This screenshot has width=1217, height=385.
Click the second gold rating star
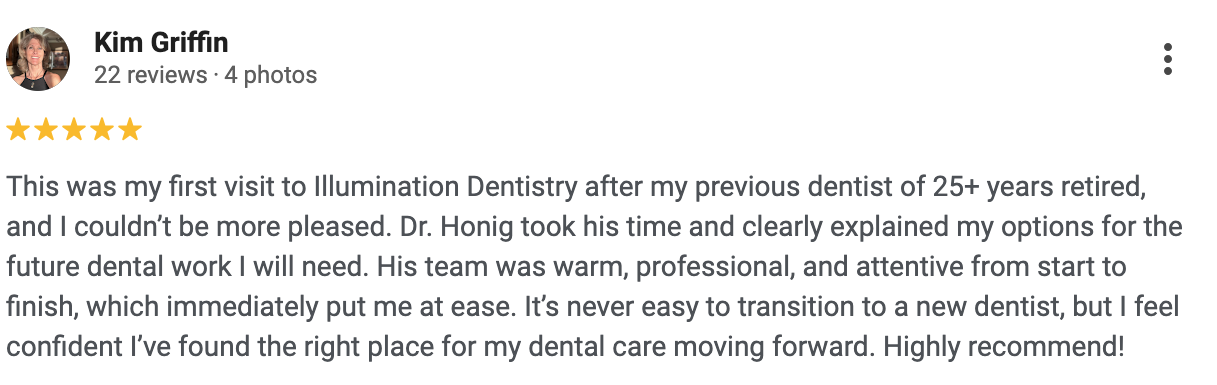pos(47,130)
